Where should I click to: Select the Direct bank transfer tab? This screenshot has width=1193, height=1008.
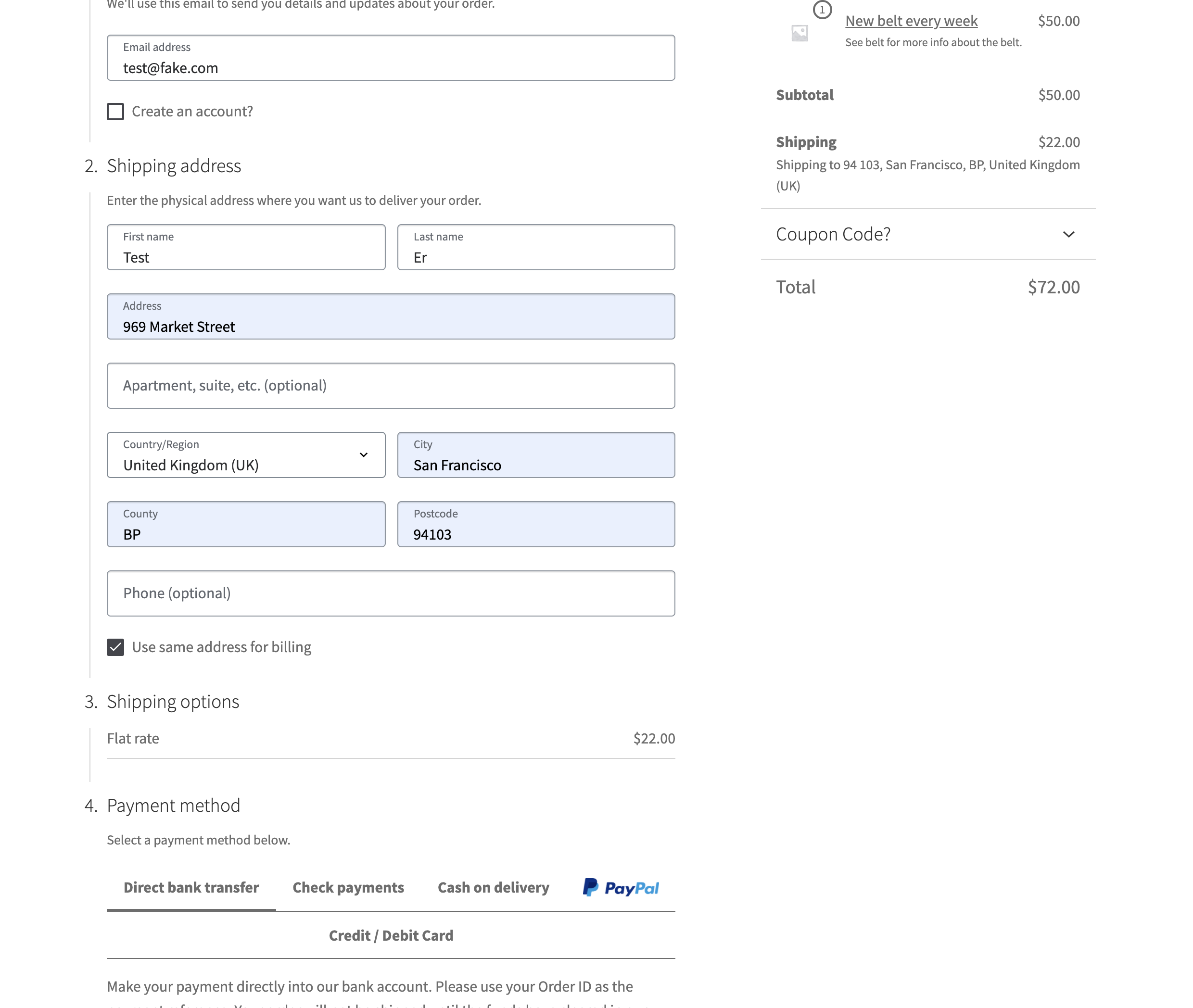tap(191, 887)
